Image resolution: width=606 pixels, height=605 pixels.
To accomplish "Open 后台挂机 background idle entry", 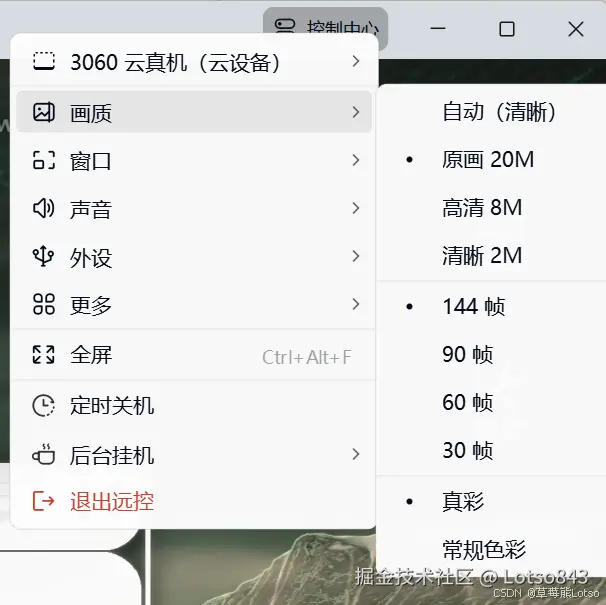I will coord(194,454).
